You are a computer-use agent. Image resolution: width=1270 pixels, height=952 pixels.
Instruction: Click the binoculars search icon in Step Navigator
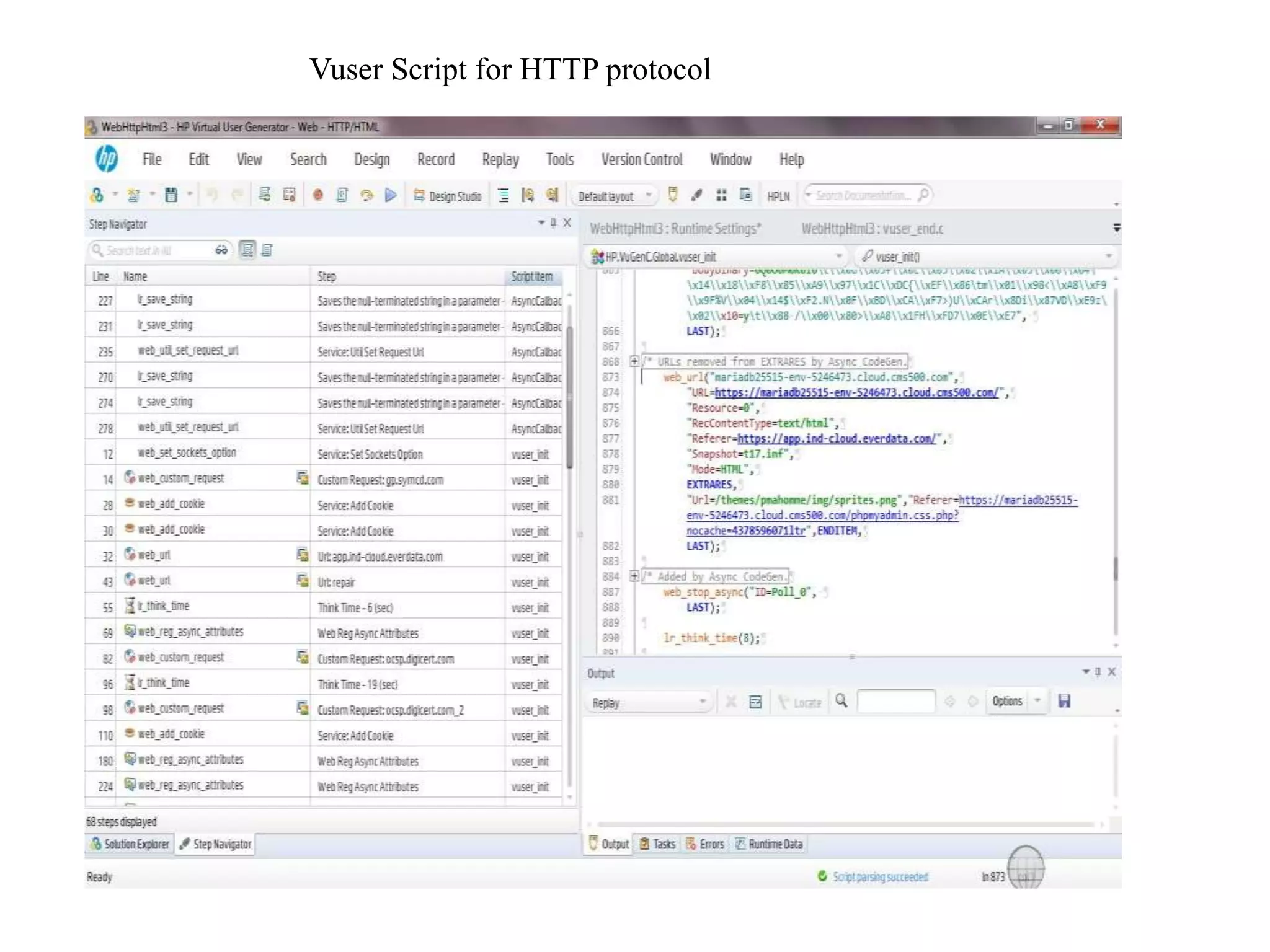click(x=221, y=250)
